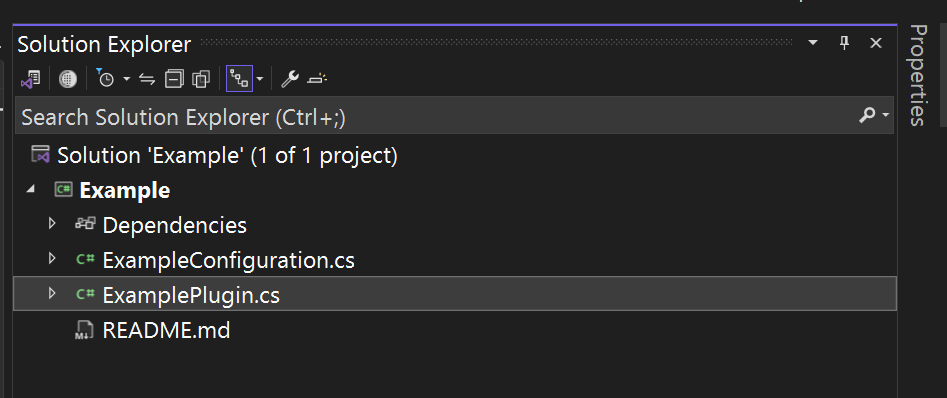
Task: Click the globe icon in Solution Explorer toolbar
Action: [x=68, y=79]
